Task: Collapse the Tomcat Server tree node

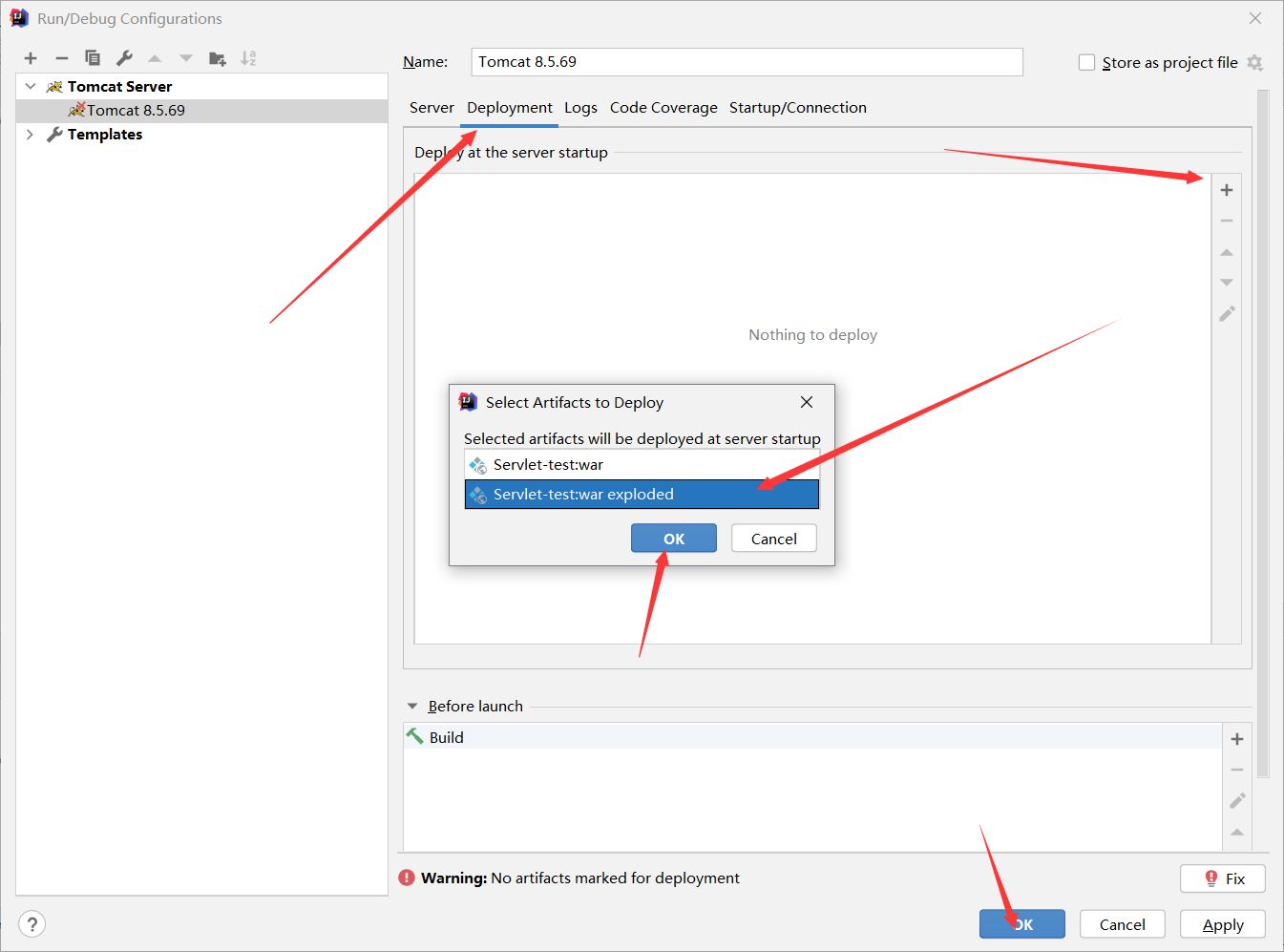Action: (x=31, y=86)
